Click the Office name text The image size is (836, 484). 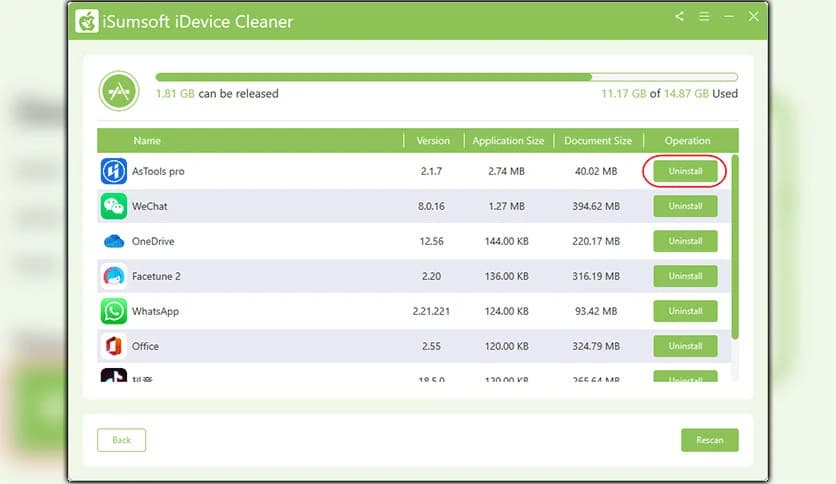coord(145,346)
